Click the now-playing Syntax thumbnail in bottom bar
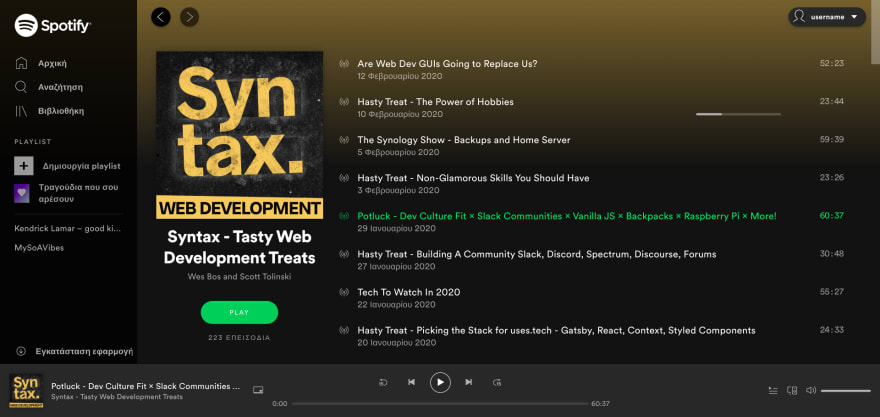 tap(26, 391)
